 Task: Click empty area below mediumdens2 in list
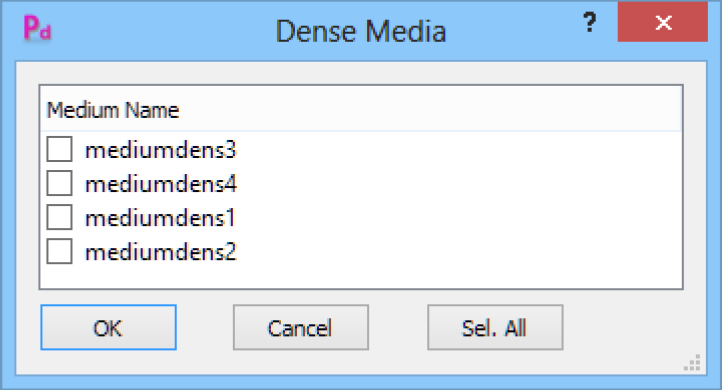361,276
